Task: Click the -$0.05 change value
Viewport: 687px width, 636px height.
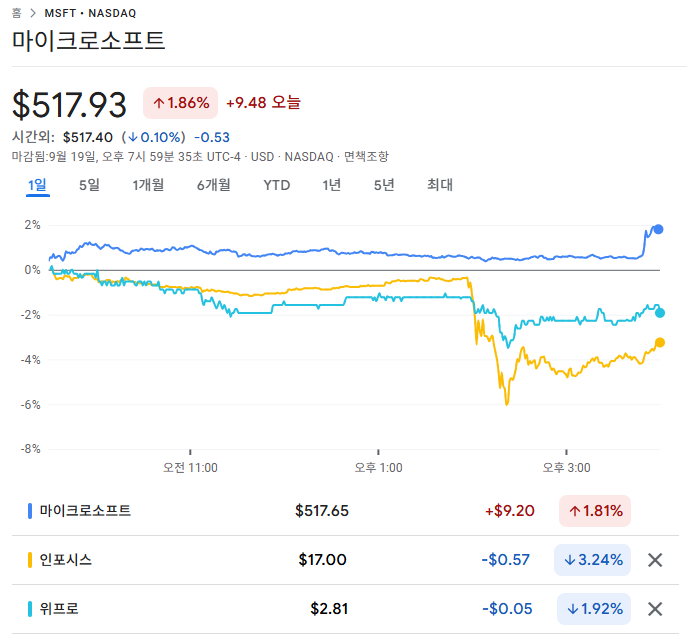Action: 507,609
